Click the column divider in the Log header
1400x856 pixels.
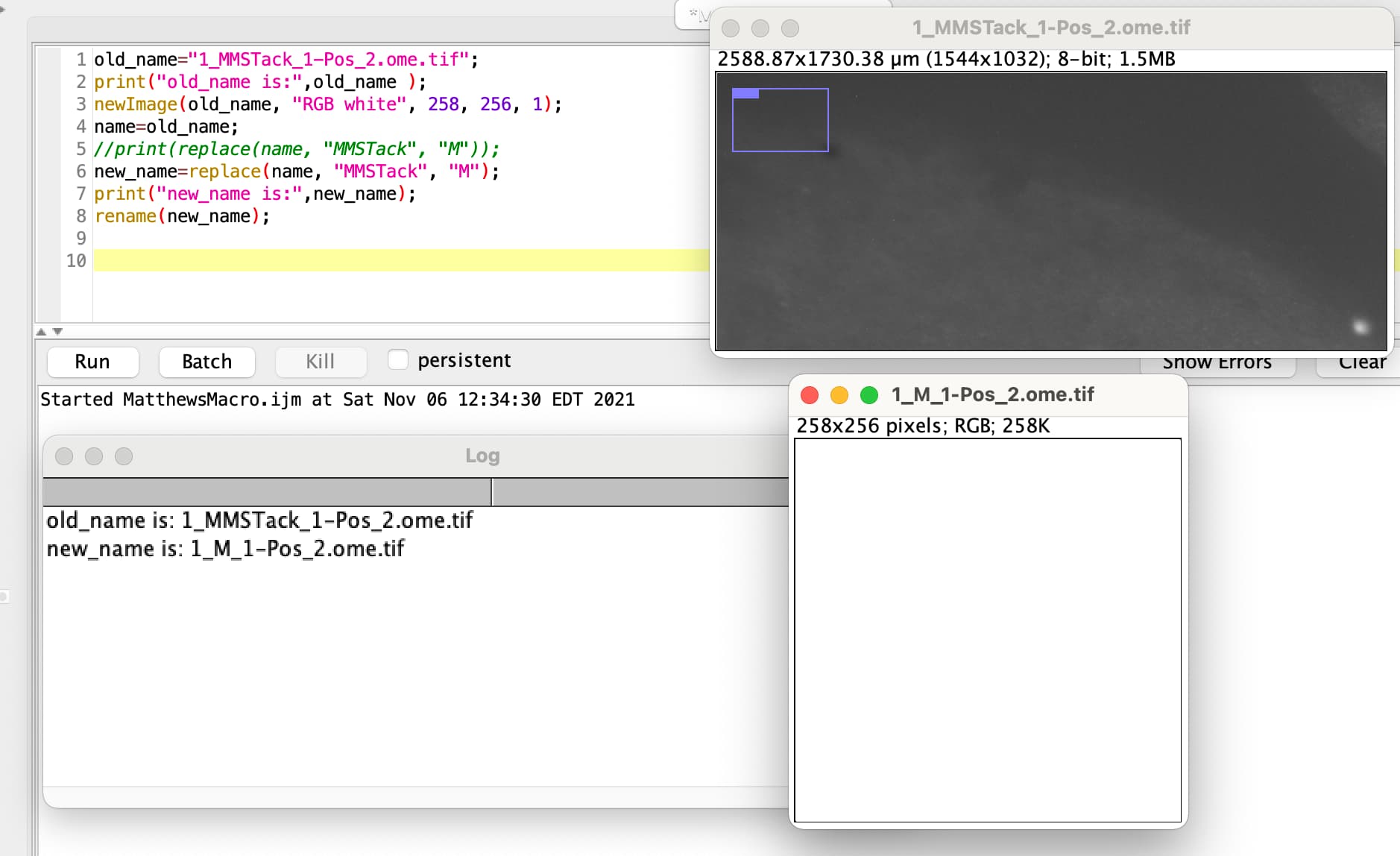(x=493, y=491)
